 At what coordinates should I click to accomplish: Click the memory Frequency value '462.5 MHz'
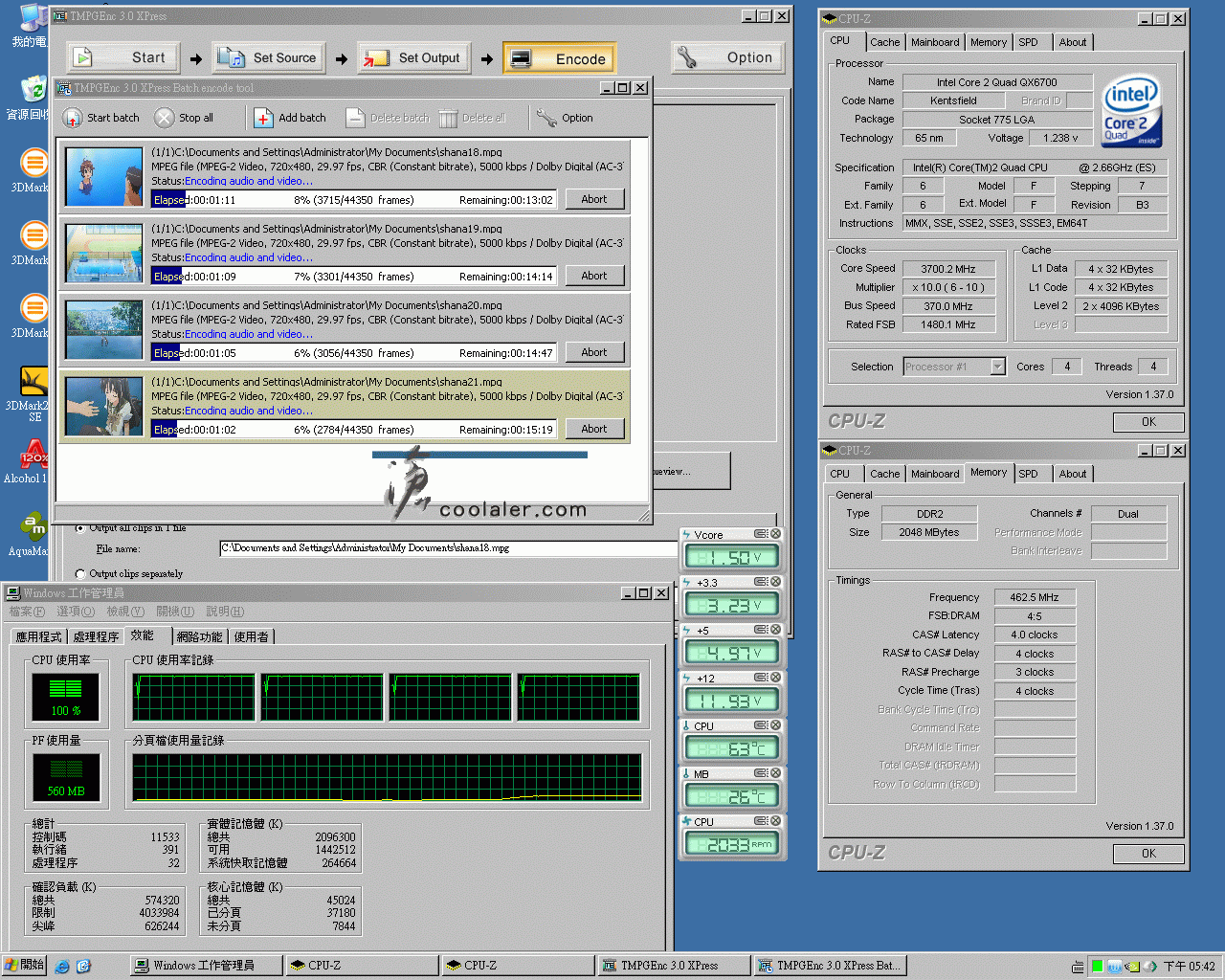coord(1034,597)
